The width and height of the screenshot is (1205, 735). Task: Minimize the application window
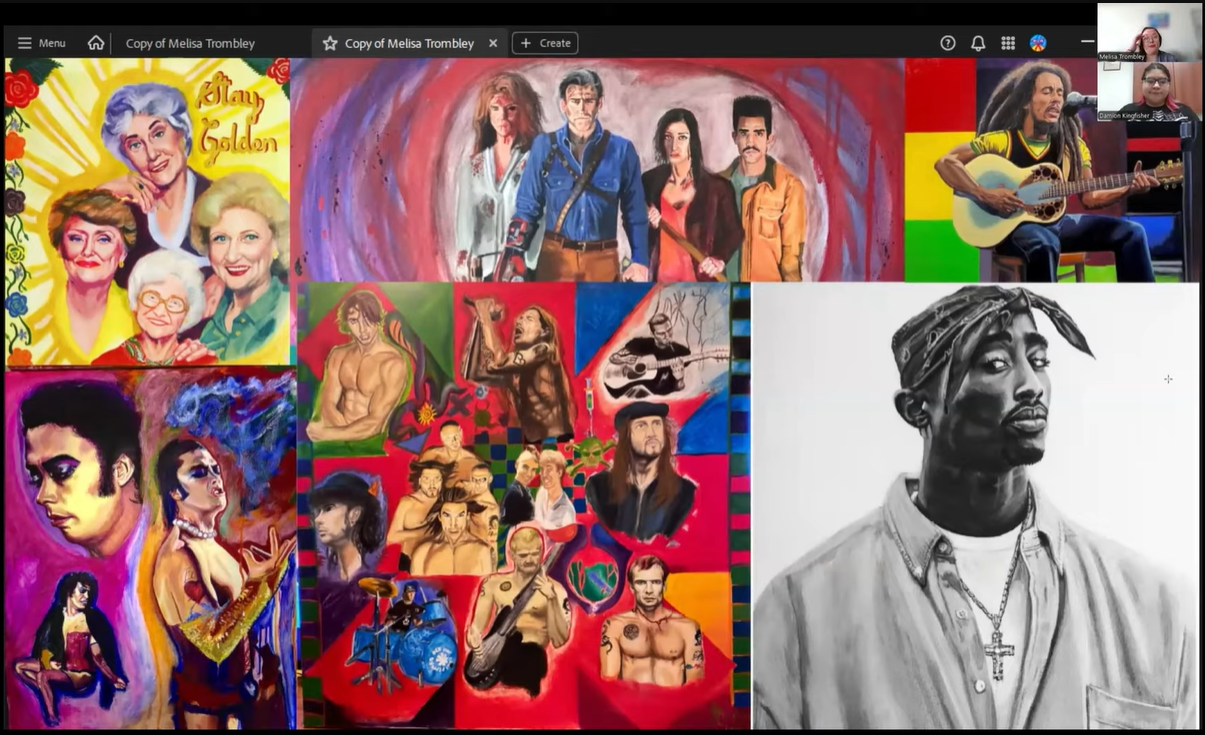(x=1088, y=43)
